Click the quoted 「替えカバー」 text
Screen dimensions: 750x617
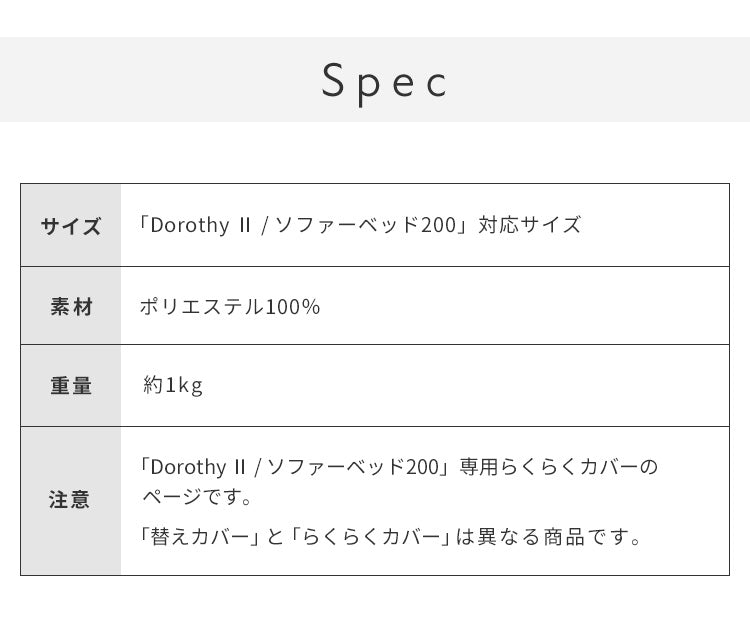(x=199, y=537)
